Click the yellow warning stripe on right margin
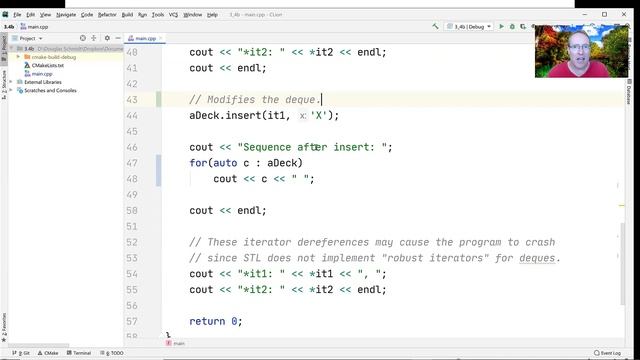 click(622, 205)
